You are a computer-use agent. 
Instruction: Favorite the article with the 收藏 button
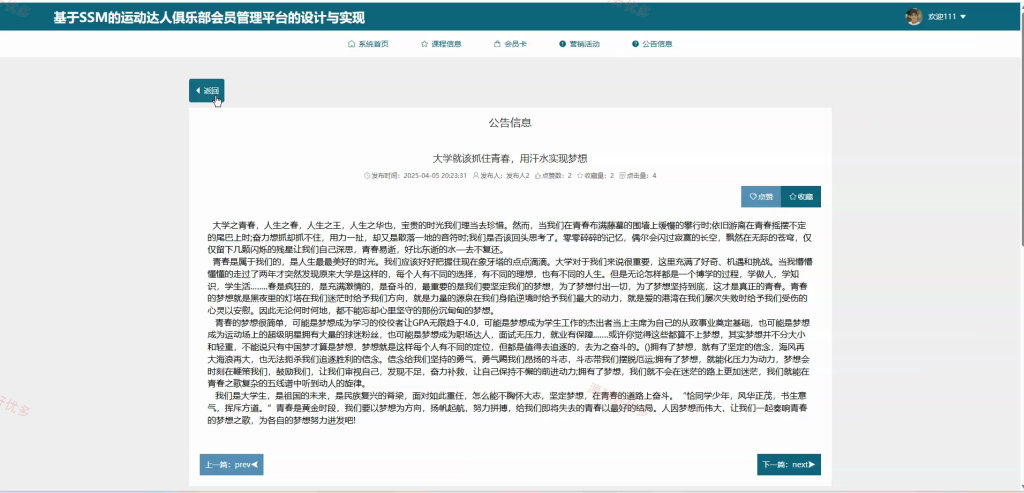801,197
